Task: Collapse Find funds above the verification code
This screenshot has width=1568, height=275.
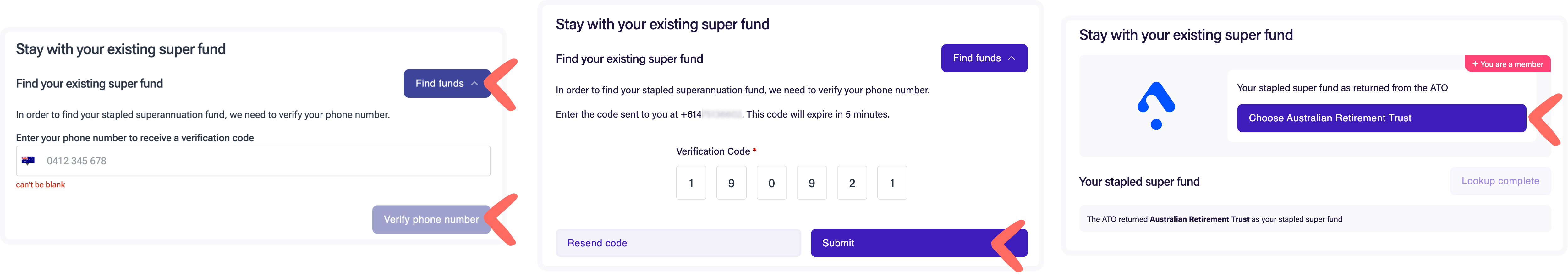Action: point(984,58)
